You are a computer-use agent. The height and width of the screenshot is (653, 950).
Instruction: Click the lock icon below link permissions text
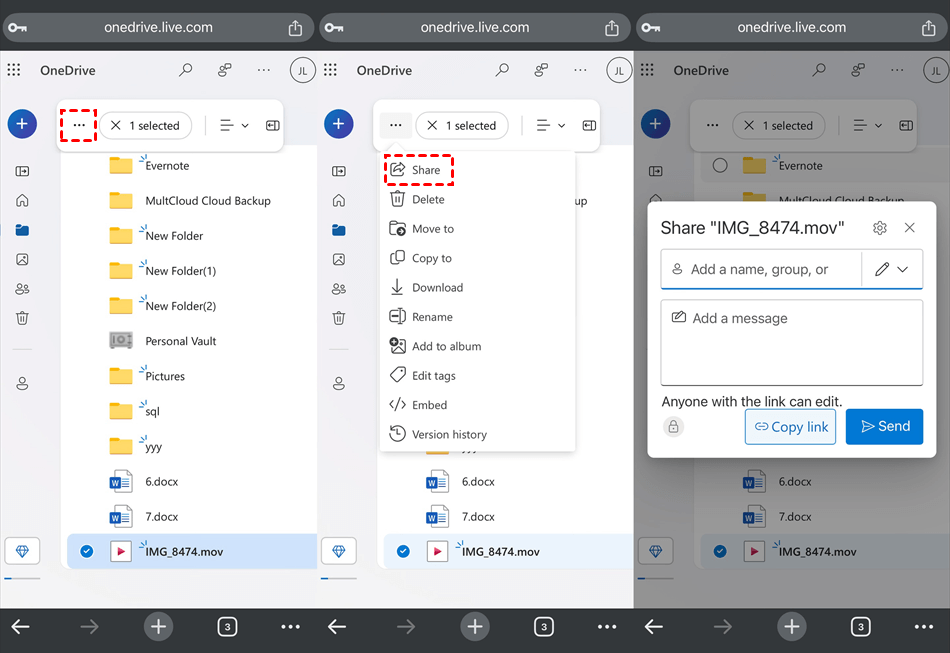point(673,427)
